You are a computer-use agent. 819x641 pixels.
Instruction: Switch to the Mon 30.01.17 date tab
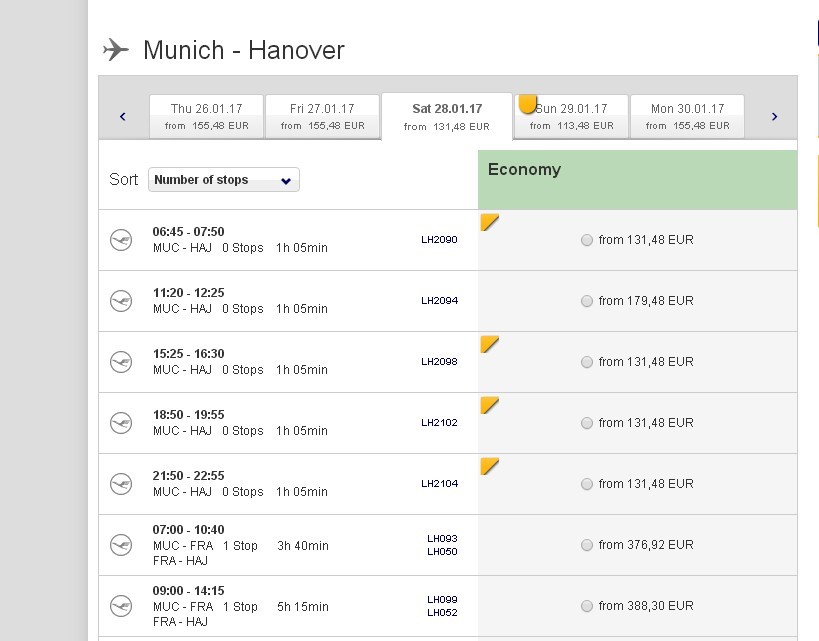pyautogui.click(x=686, y=116)
